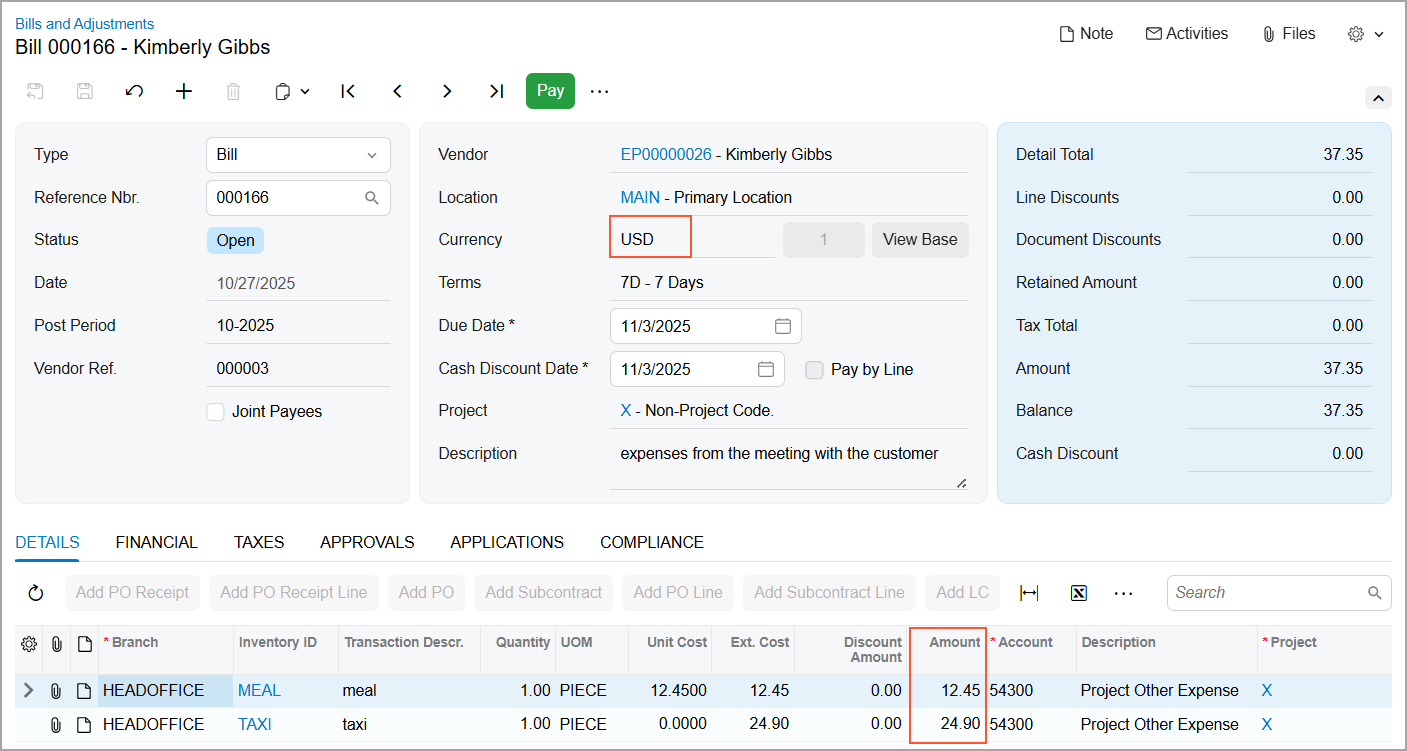Open the Note button in the title bar
The width and height of the screenshot is (1407, 751).
(x=1086, y=34)
